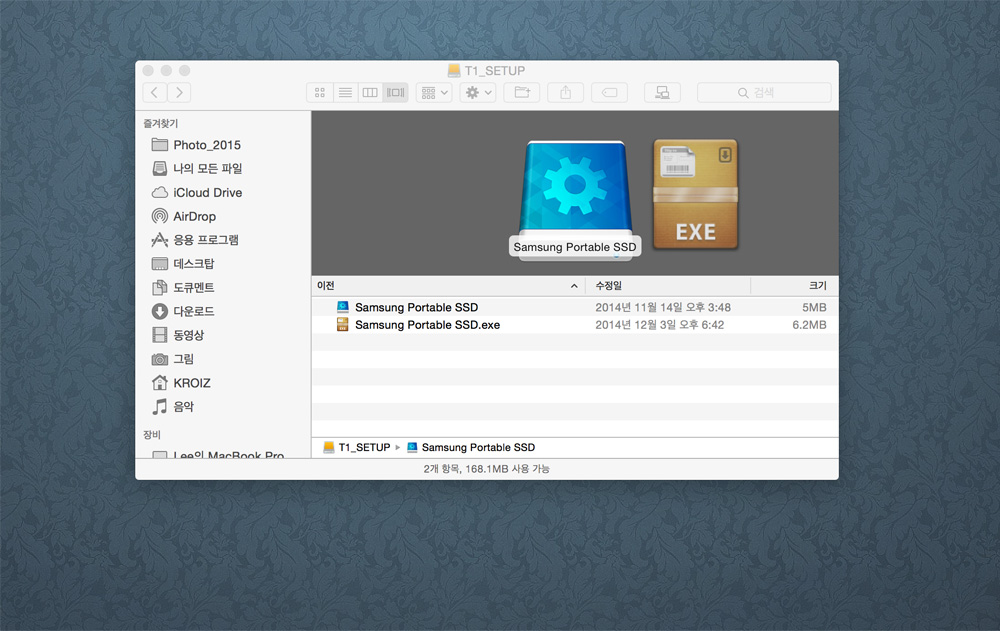This screenshot has width=1000, height=631.
Task: Click the new folder toolbar icon
Action: (x=521, y=93)
